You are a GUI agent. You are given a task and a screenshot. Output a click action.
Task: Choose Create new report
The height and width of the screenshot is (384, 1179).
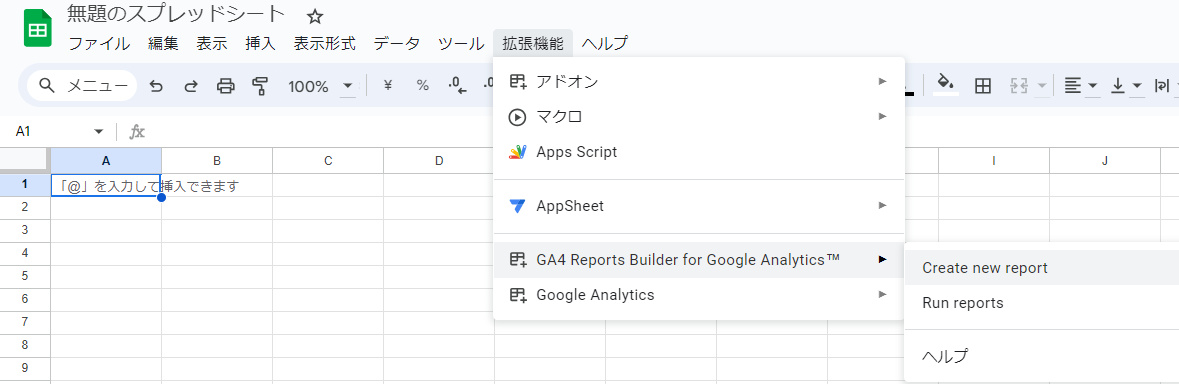1041,268
